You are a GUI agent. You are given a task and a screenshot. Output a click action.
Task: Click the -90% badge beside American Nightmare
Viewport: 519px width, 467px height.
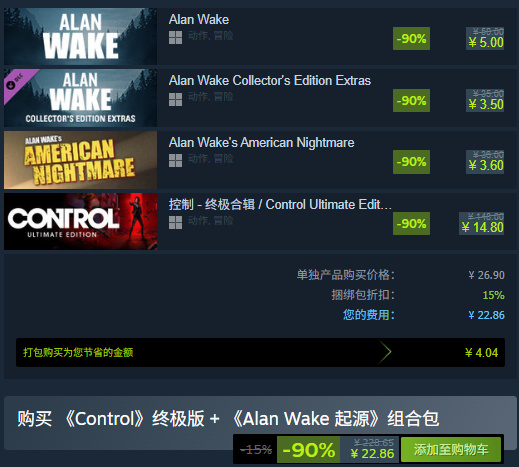(x=411, y=162)
